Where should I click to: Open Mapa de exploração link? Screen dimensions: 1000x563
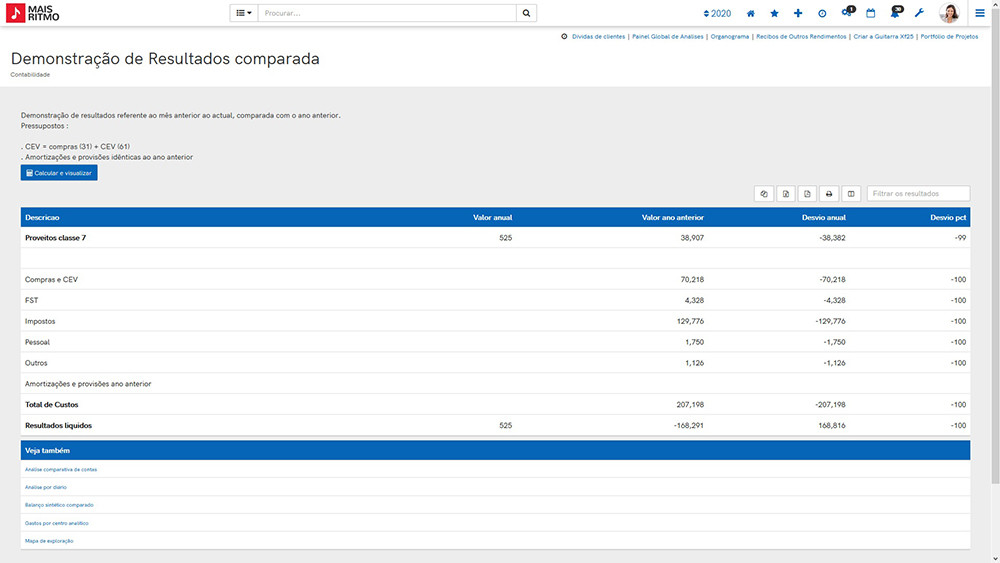[48, 541]
